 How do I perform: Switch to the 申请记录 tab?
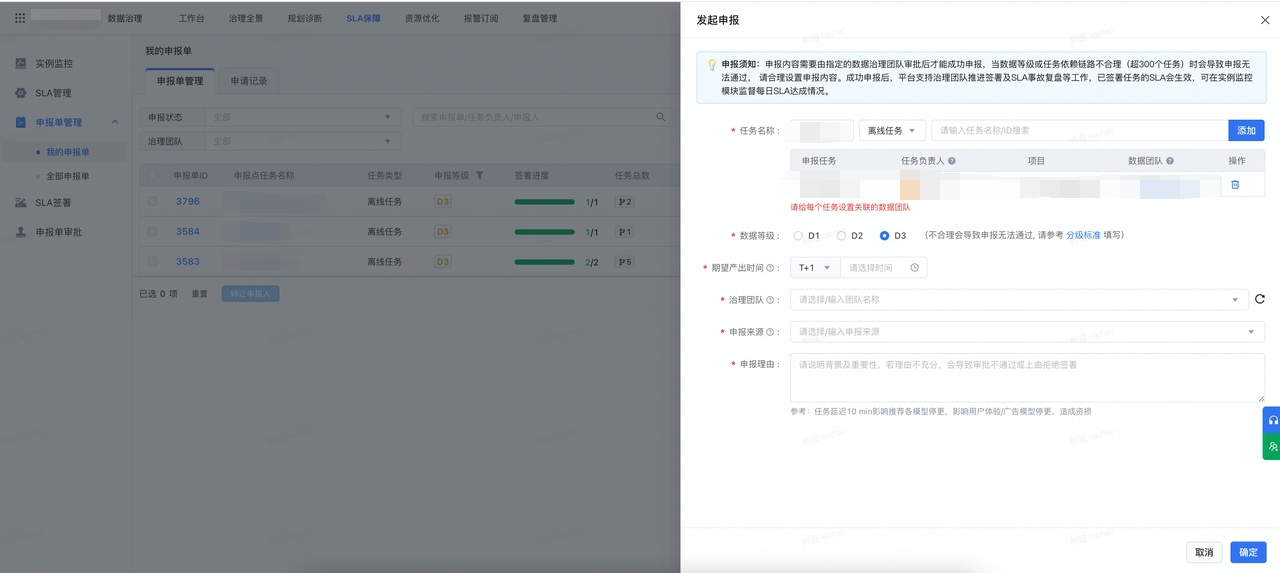coord(248,81)
